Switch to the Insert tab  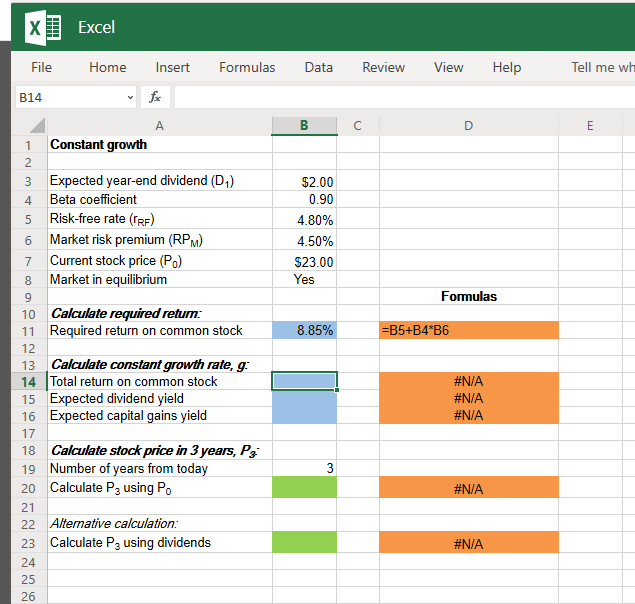coord(173,67)
